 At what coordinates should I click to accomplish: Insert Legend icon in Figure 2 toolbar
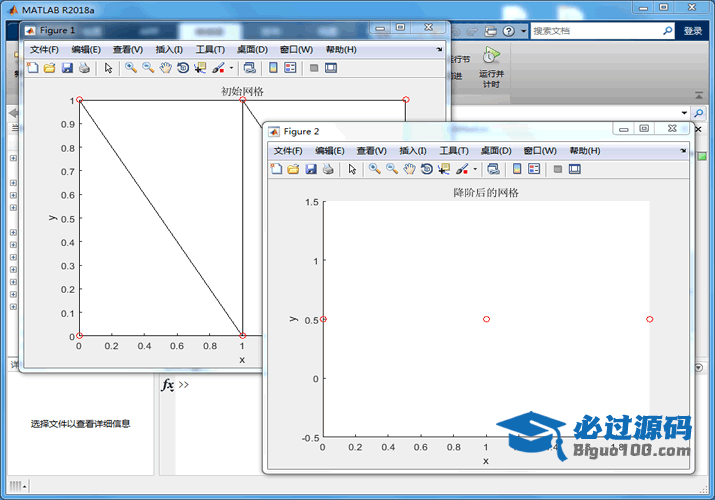point(534,169)
